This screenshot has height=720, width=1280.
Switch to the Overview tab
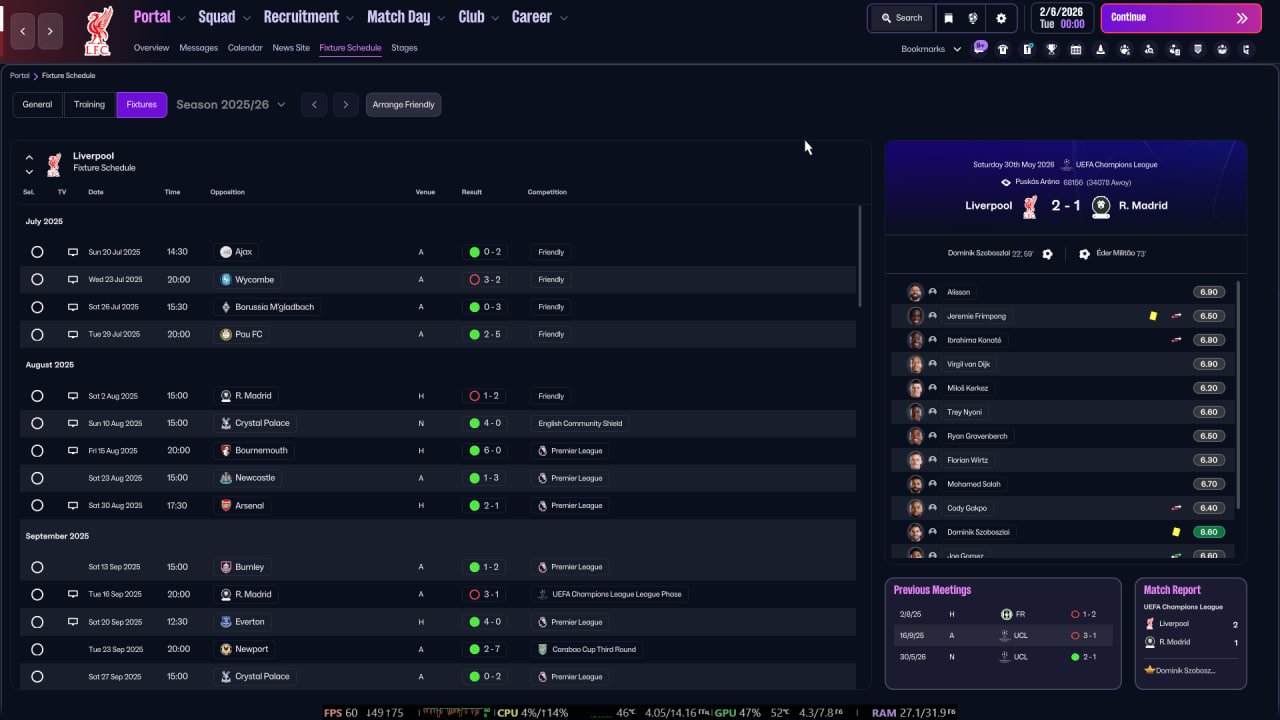(151, 48)
